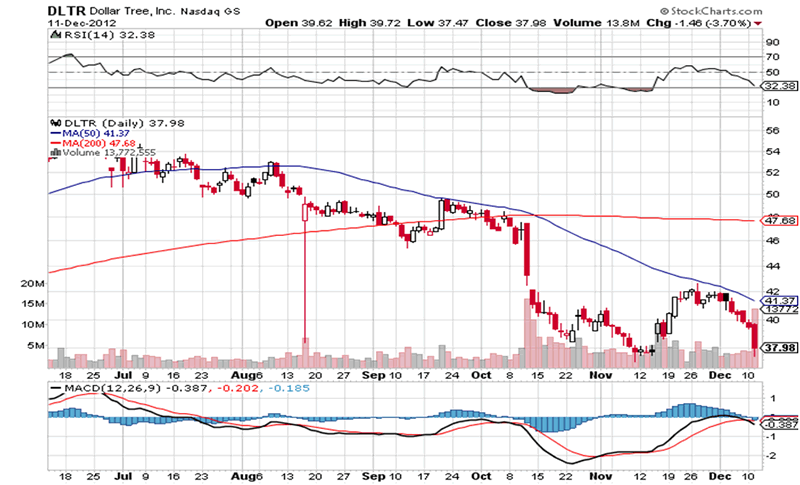
Task: Click the red -0.202 MACD signal value
Action: [x=236, y=388]
